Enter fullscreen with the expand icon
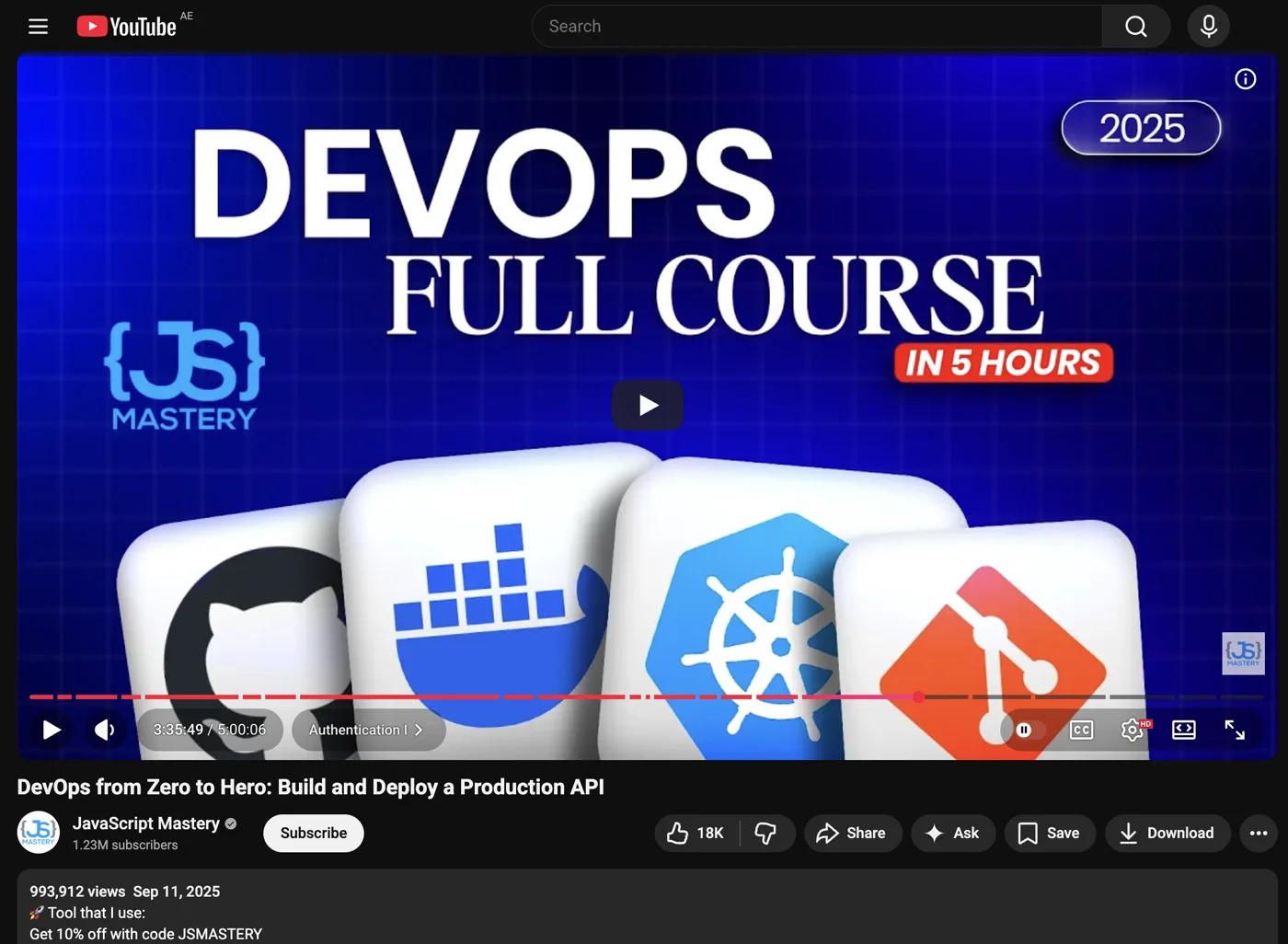 click(1235, 730)
